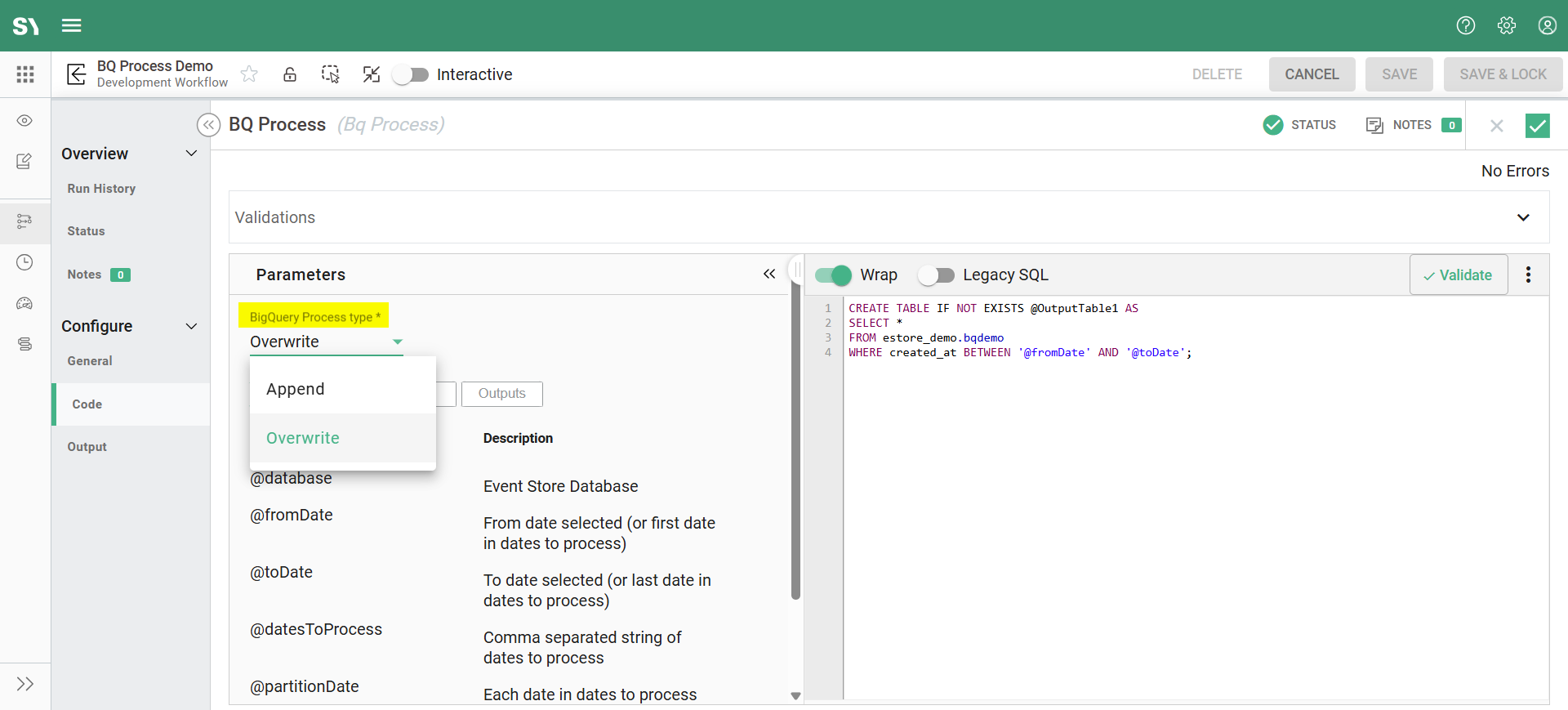The height and width of the screenshot is (710, 1568).
Task: Disable the Wrap toggle
Action: 833,275
